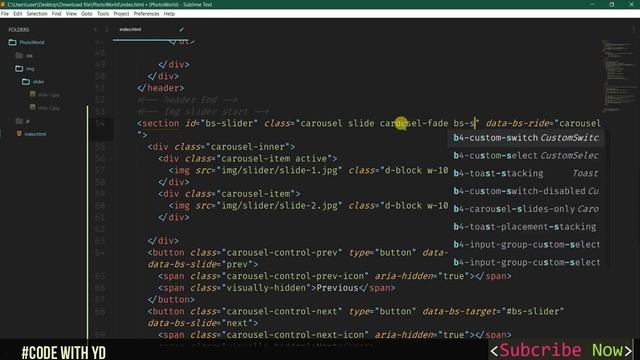This screenshot has height=360, width=640.
Task: Place cursor in "carousel-inner" class value
Action: coord(251,147)
